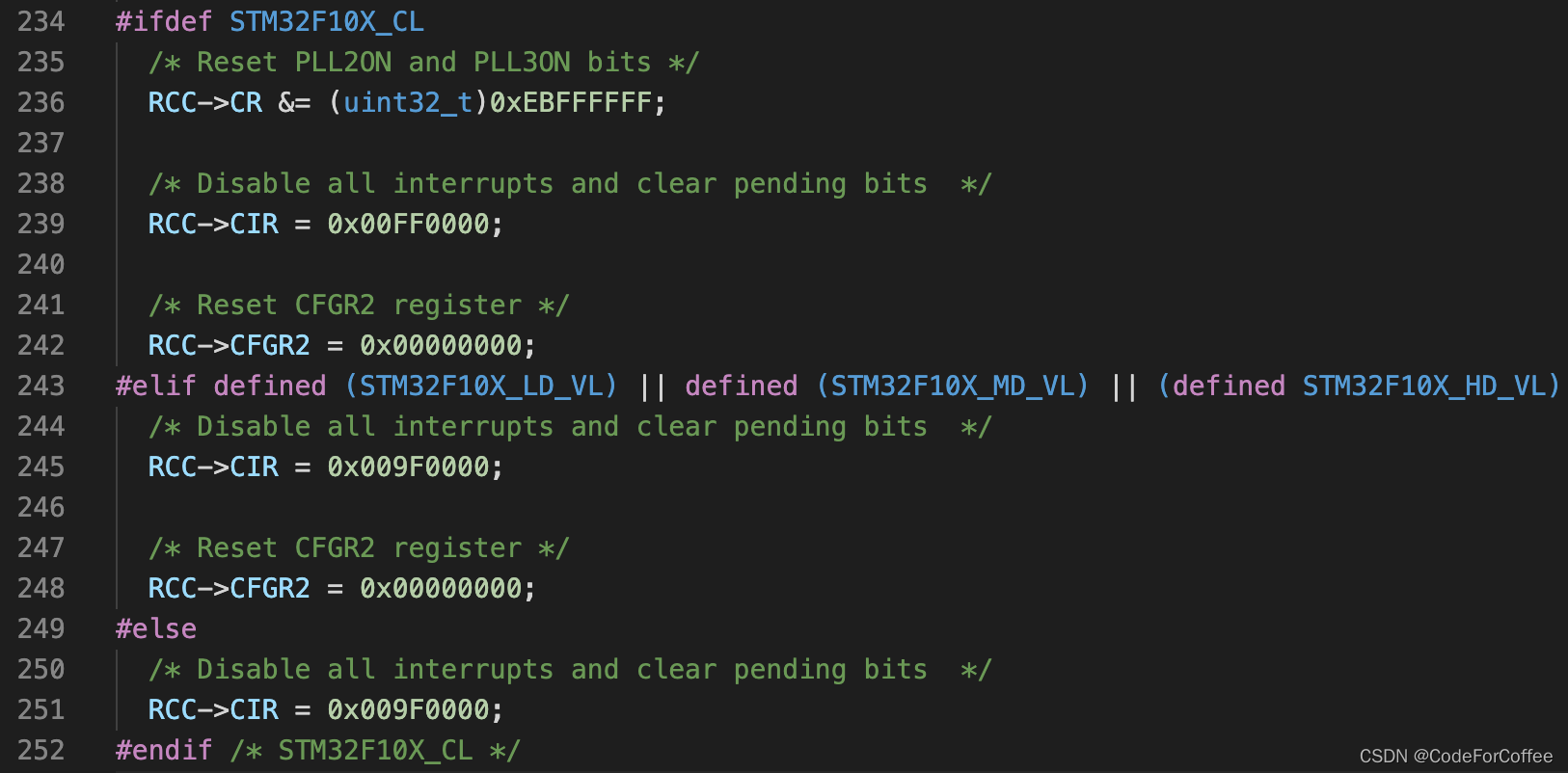Click the comment on line 250

[x=570, y=669]
